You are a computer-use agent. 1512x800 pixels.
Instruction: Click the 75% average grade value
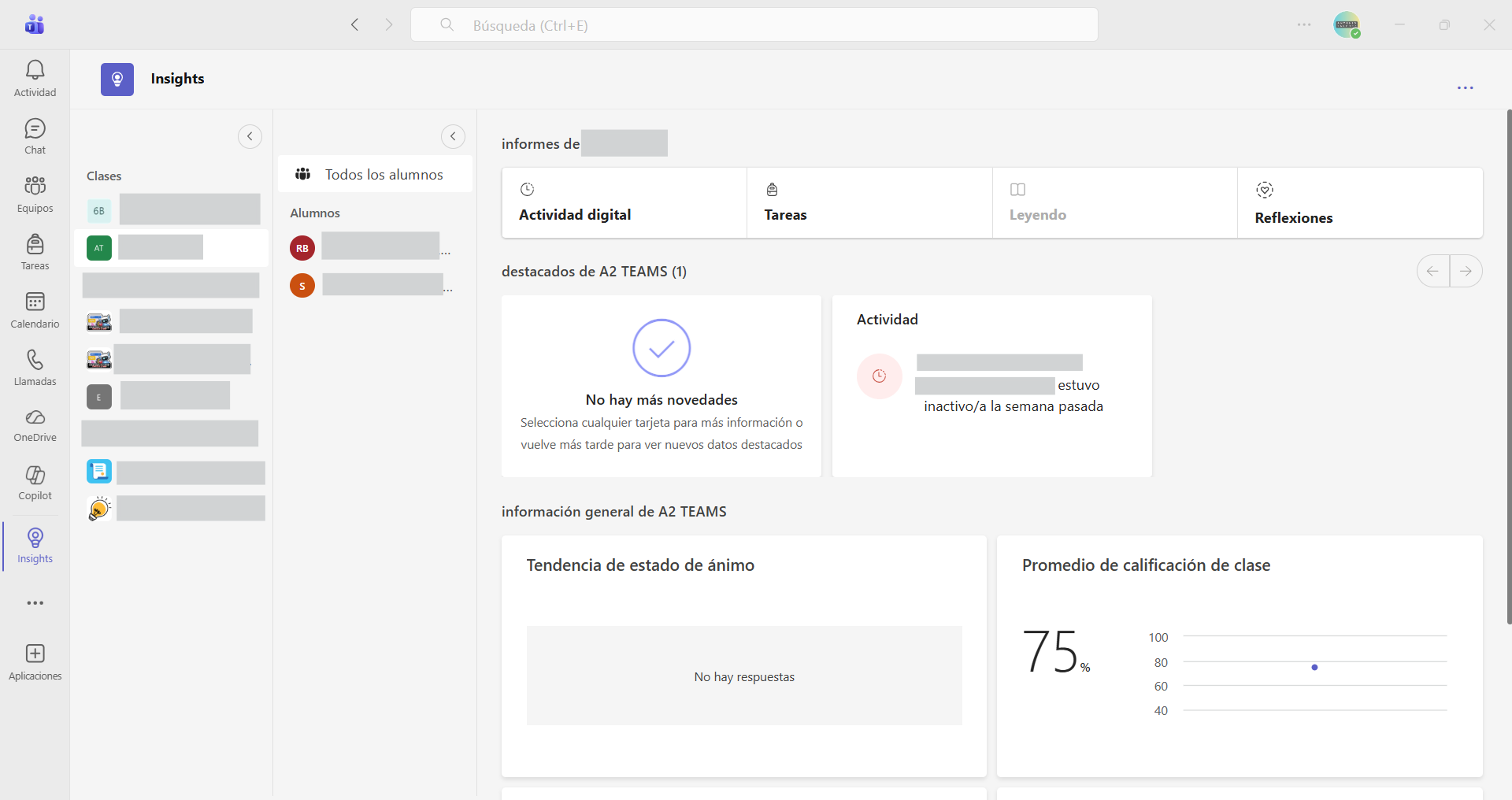click(1055, 652)
